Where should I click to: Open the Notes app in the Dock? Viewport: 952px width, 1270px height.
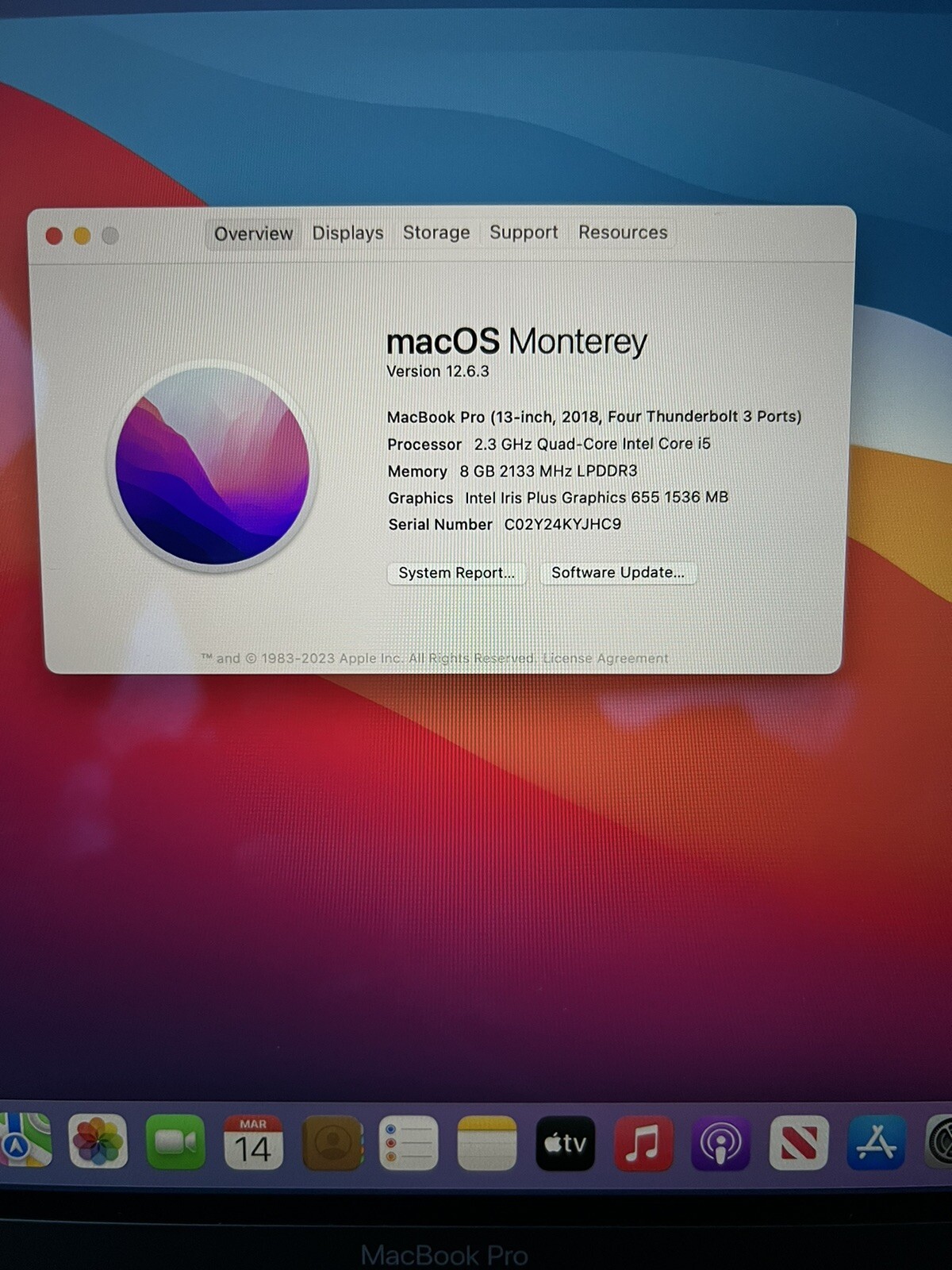click(x=486, y=1141)
